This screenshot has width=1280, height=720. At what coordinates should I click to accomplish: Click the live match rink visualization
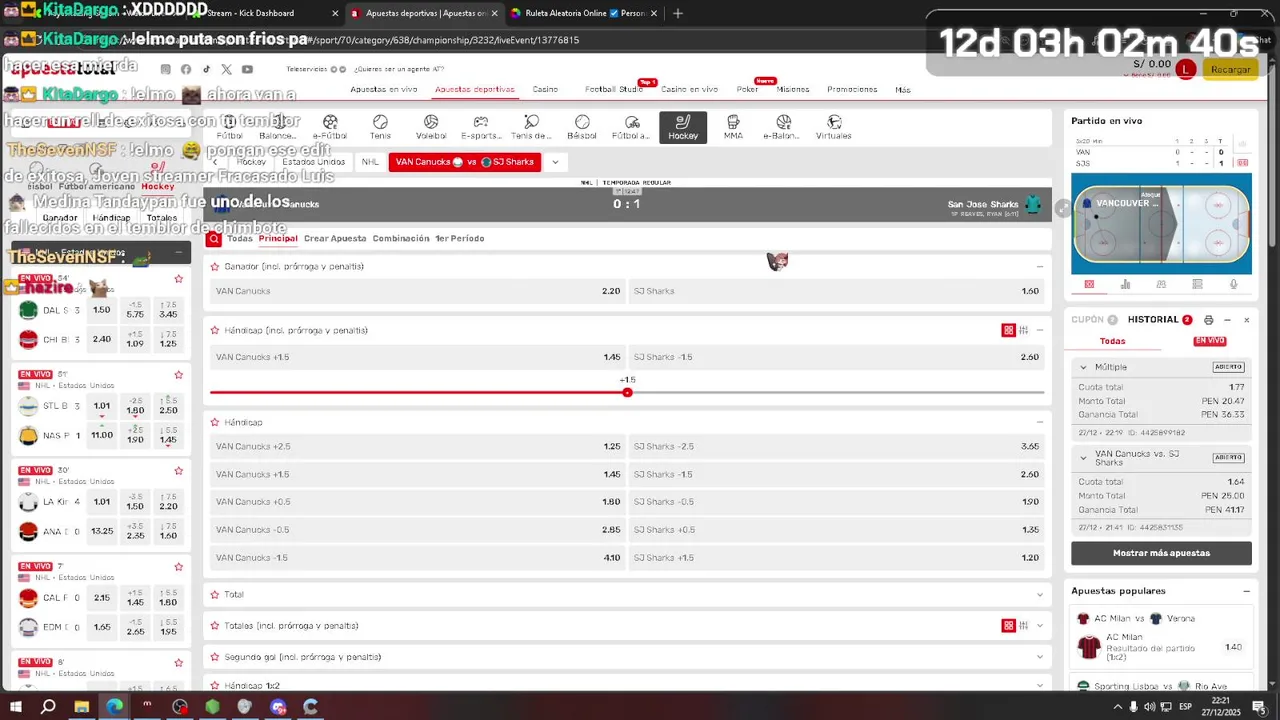pos(1161,224)
